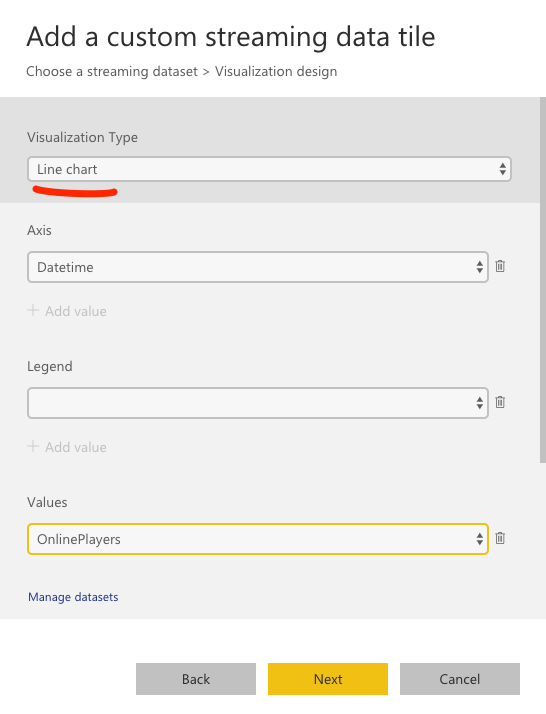Delete the Datetime axis field with trash icon
546x714 pixels.
point(500,266)
